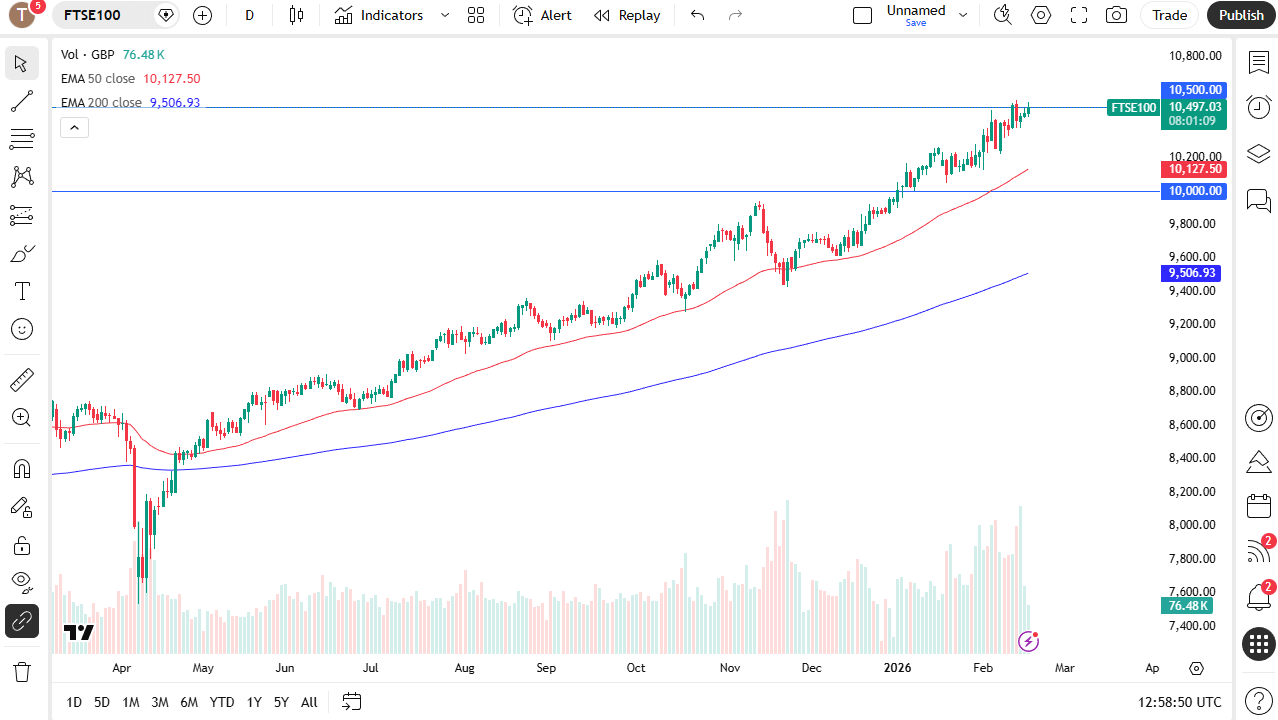Take a chart snapshot with camera
Image resolution: width=1278 pixels, height=720 pixels.
click(x=1117, y=15)
